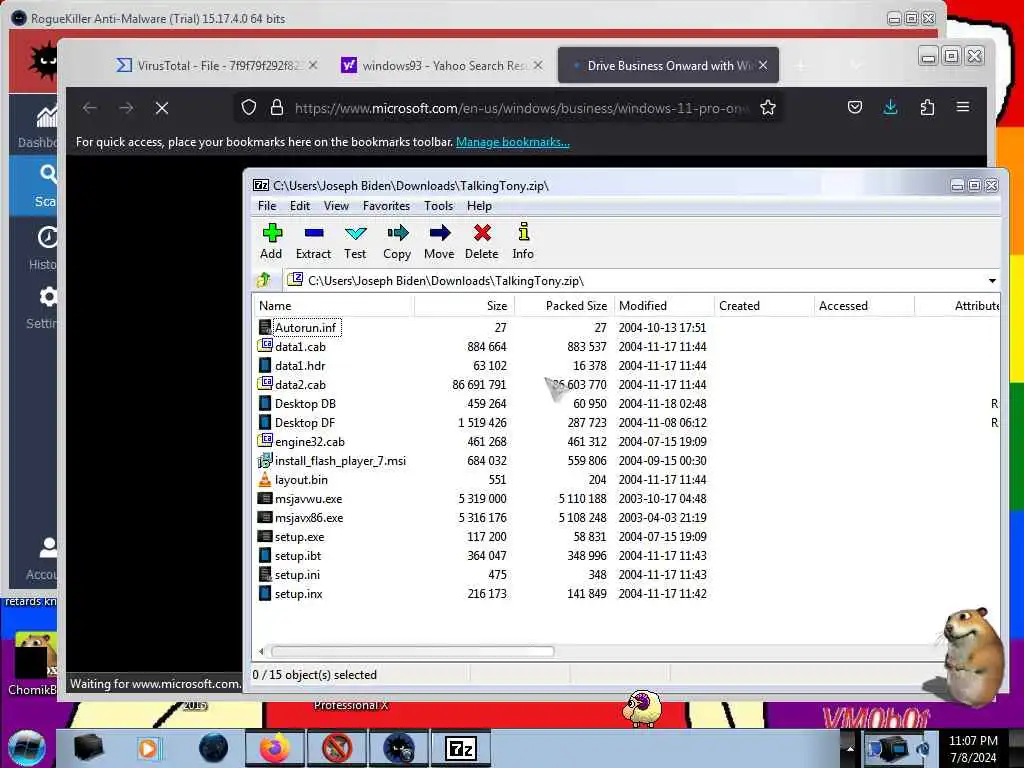The image size is (1024, 768).
Task: Select the layout.bin file
Action: point(301,480)
